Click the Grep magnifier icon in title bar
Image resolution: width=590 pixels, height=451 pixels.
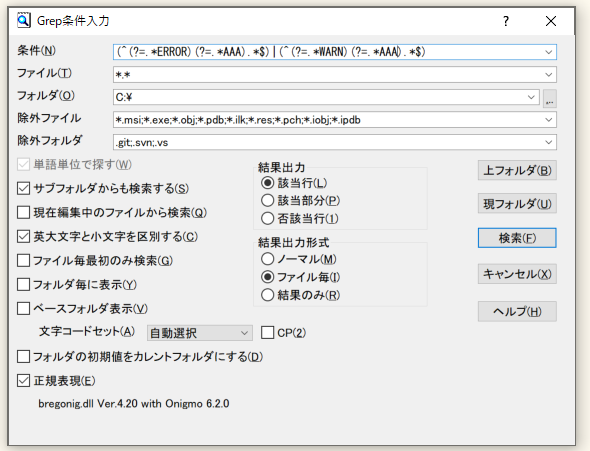click(x=23, y=20)
